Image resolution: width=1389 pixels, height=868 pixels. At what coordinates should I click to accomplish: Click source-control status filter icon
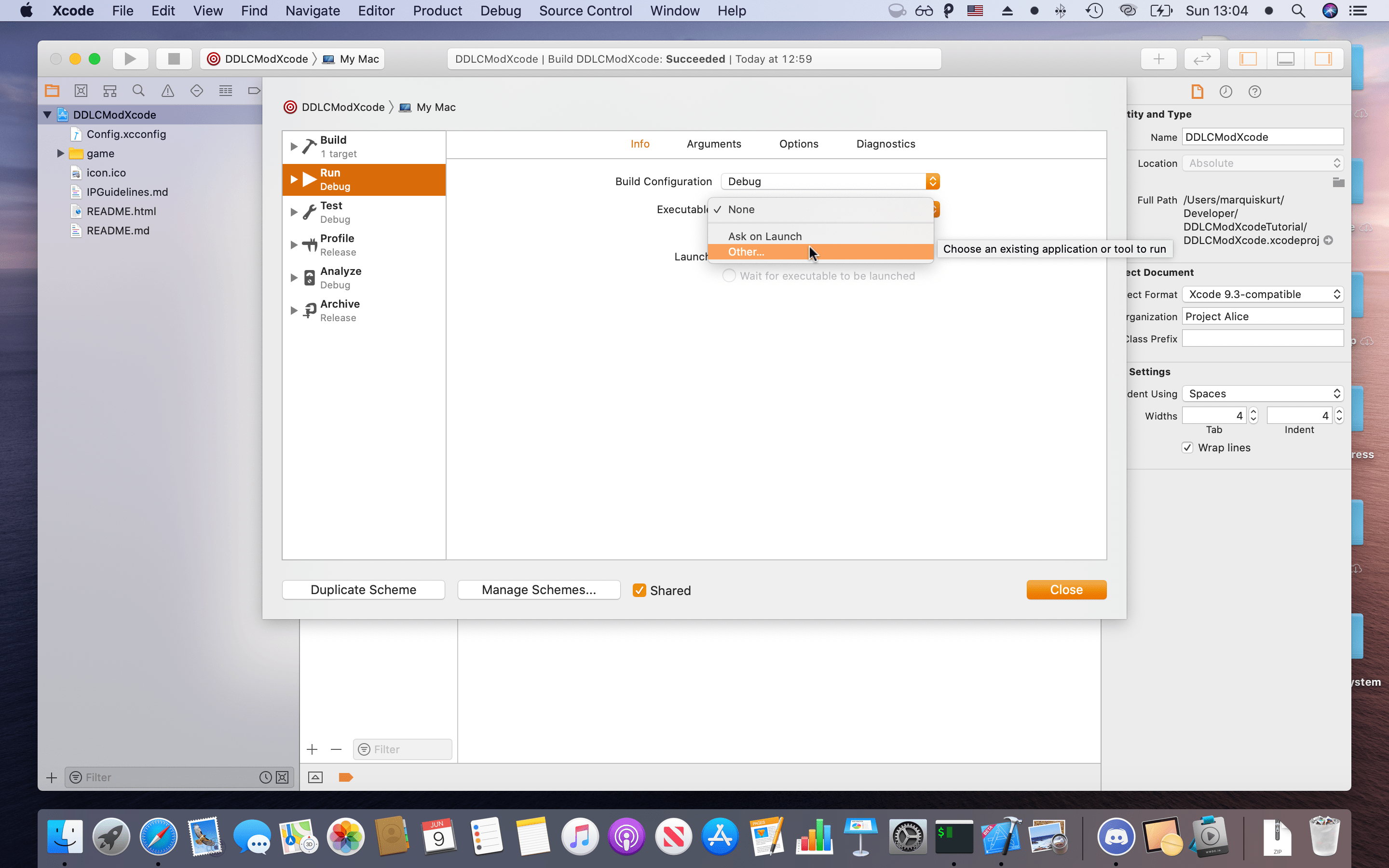click(x=282, y=777)
